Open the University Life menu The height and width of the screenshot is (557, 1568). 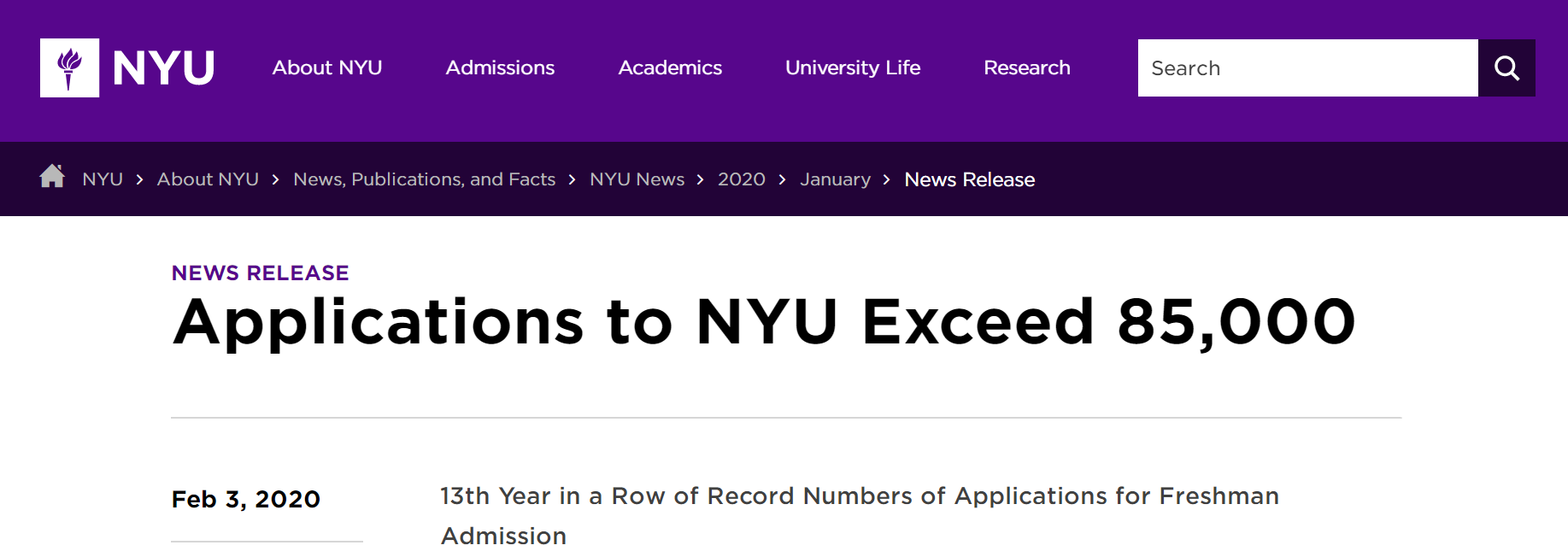[x=852, y=68]
